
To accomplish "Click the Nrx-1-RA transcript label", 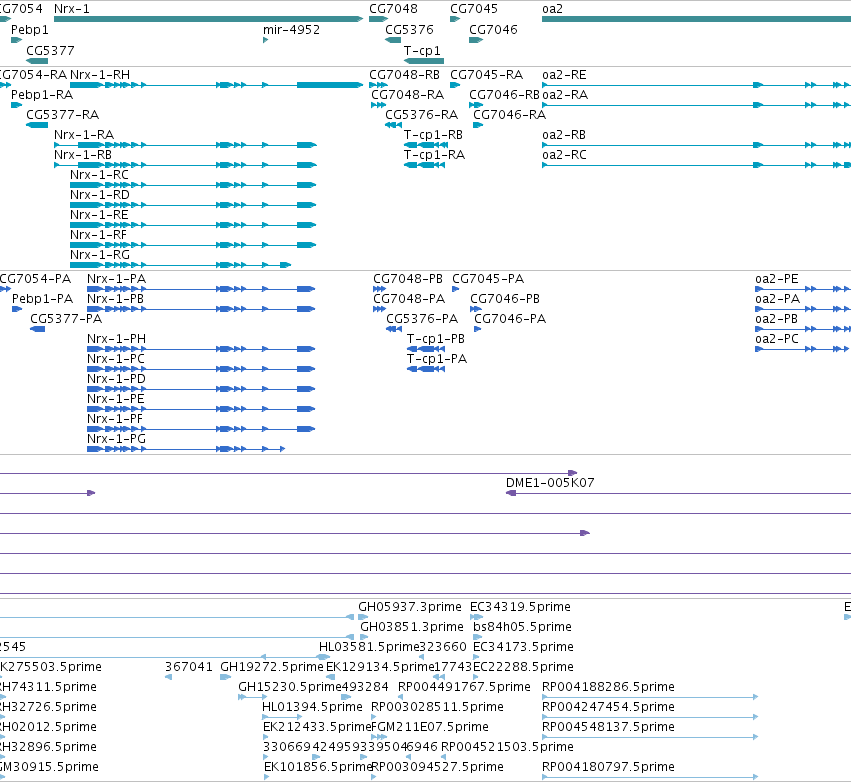I will click(84, 135).
